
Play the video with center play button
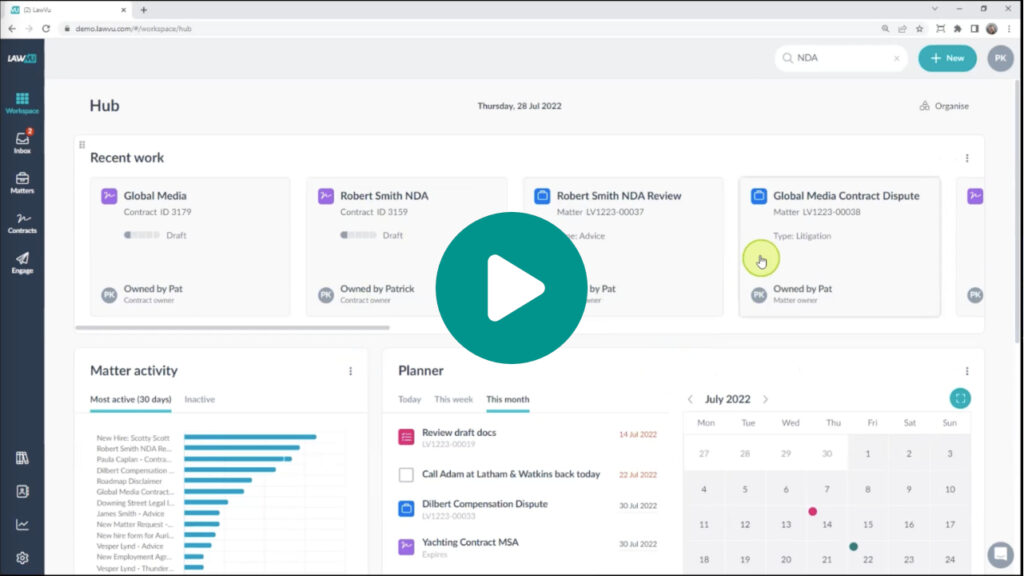511,288
